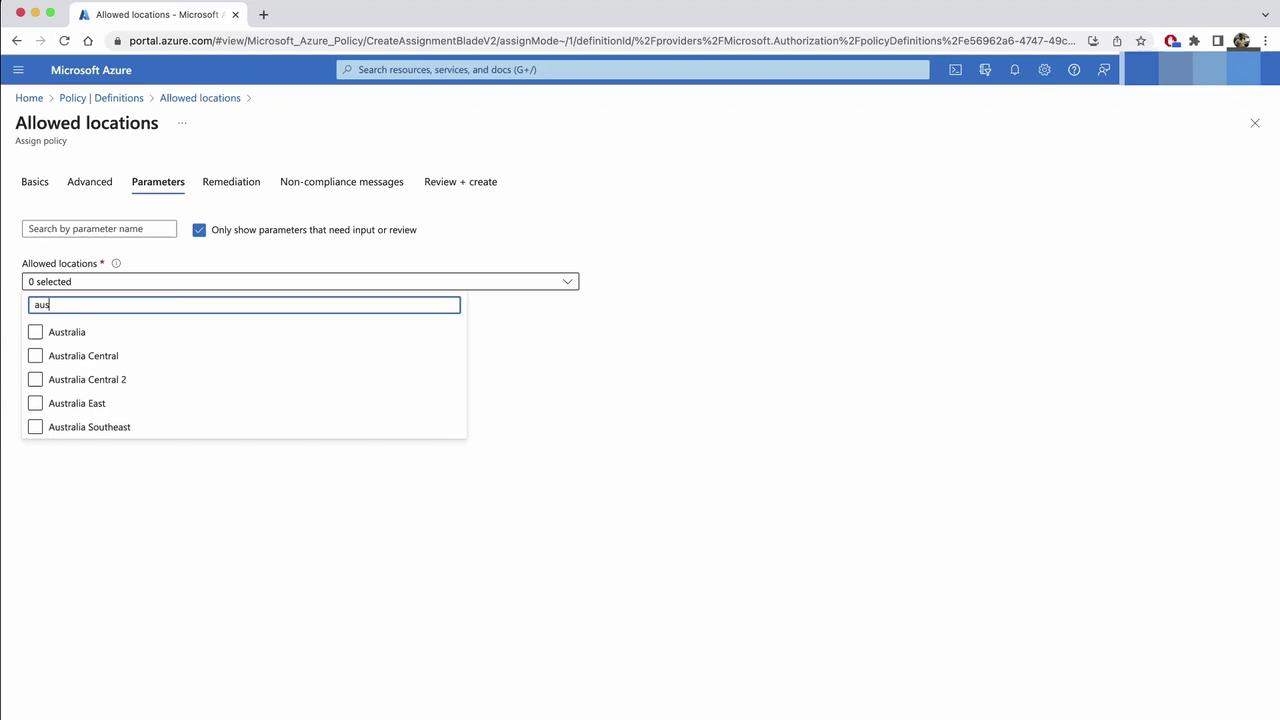Click the browser address bar URL

602,41
